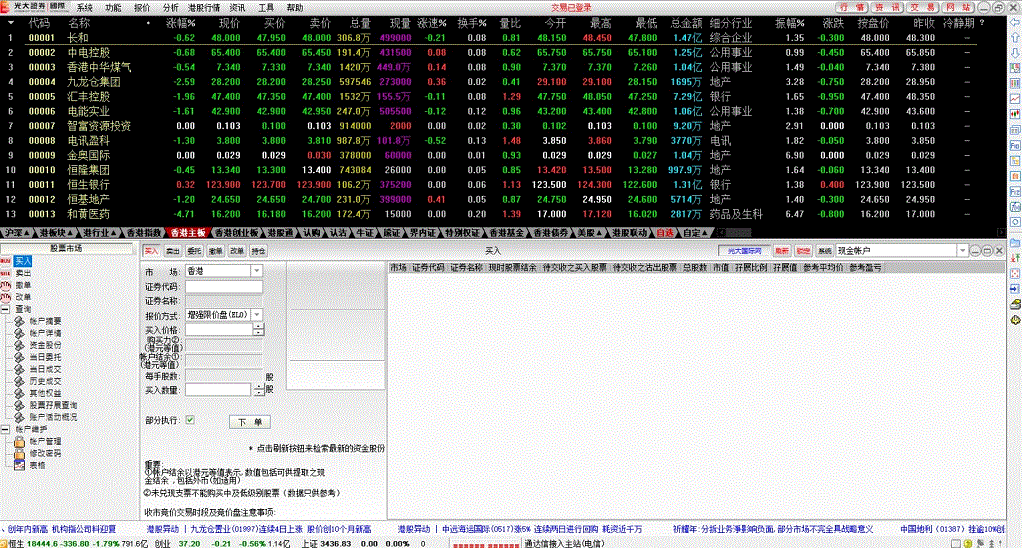Click the lock icon next to 帐户管理
Image resolution: width=1022 pixels, height=548 pixels.
[20, 441]
